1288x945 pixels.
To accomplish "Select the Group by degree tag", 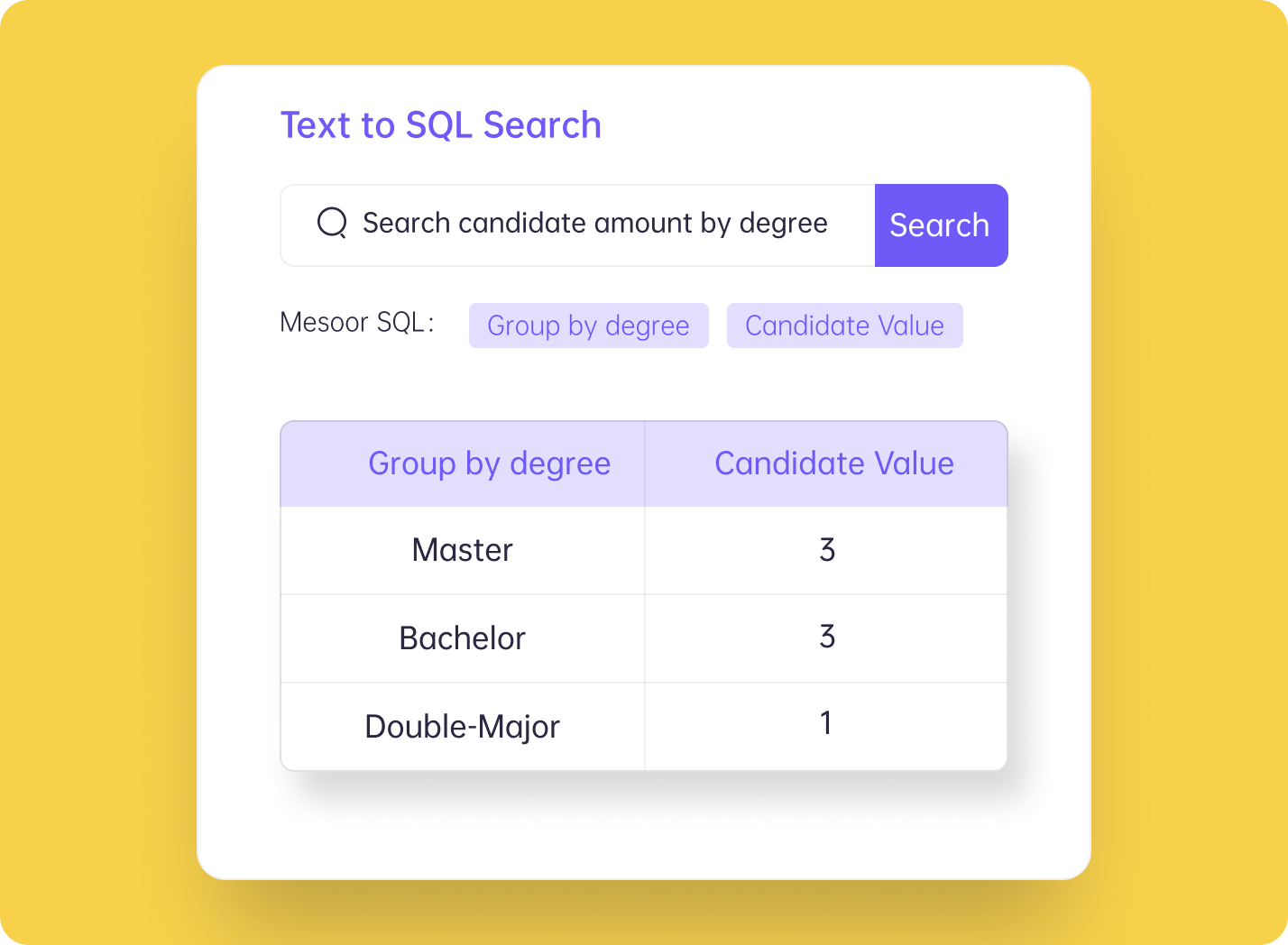I will coord(588,326).
